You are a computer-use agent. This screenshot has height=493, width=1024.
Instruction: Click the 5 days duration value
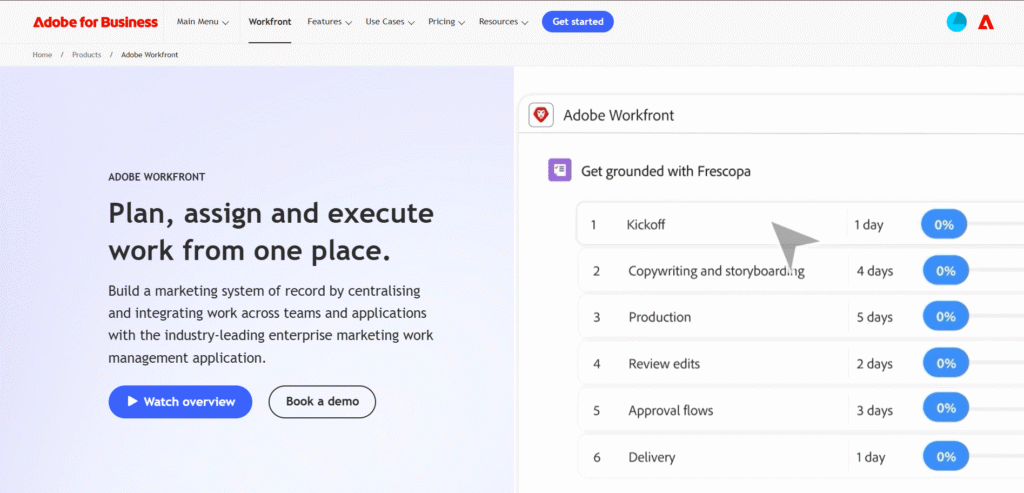(x=875, y=317)
